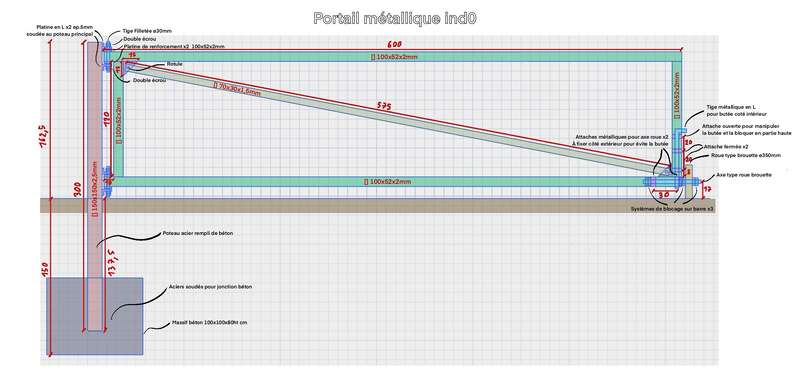Select the blue concrete foundation block

[94, 316]
